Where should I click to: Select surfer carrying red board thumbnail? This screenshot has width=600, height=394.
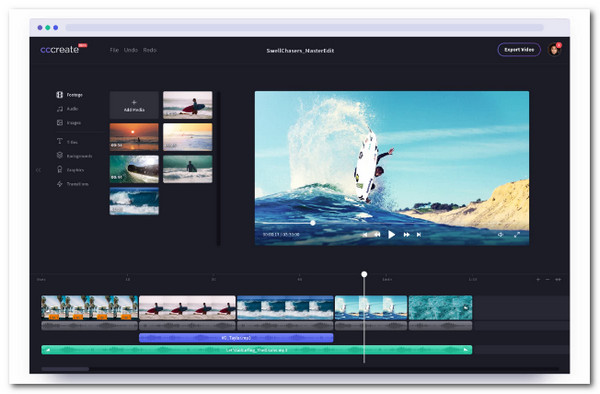(x=188, y=105)
